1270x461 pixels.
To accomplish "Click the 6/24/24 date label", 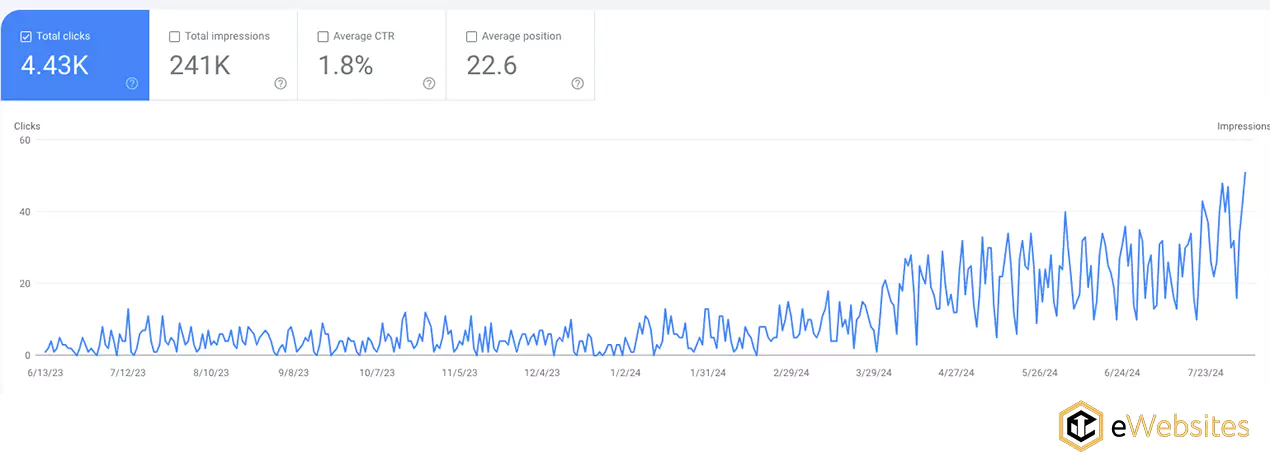I will point(1122,373).
